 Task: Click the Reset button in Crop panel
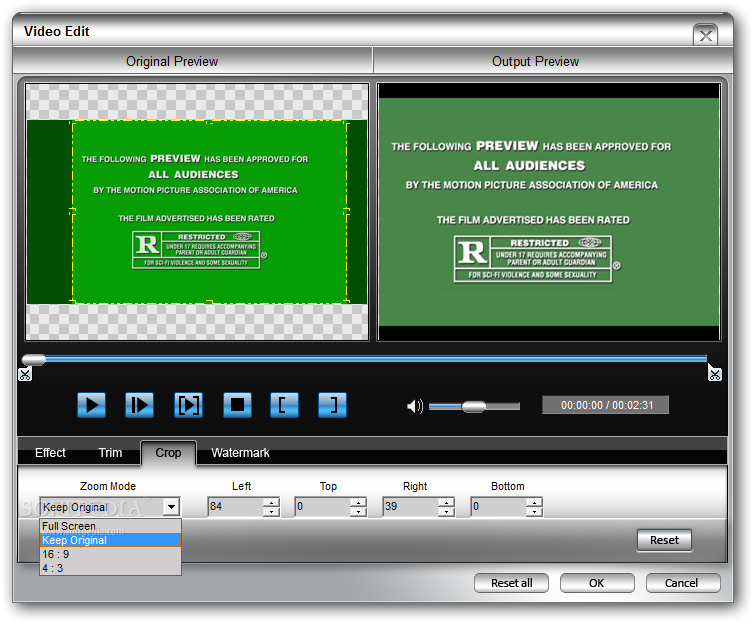coord(664,540)
